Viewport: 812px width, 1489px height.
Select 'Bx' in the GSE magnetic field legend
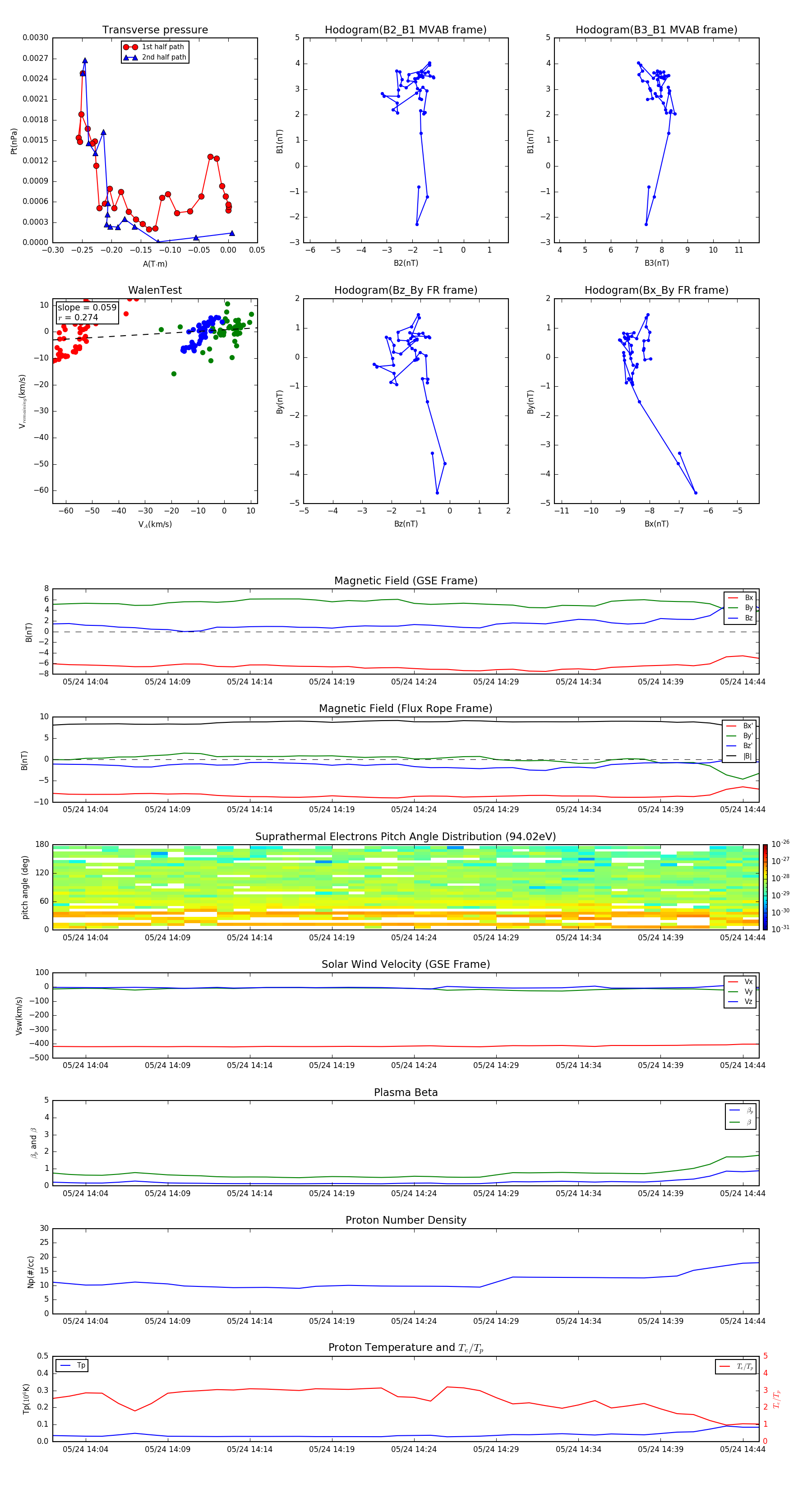click(x=741, y=598)
